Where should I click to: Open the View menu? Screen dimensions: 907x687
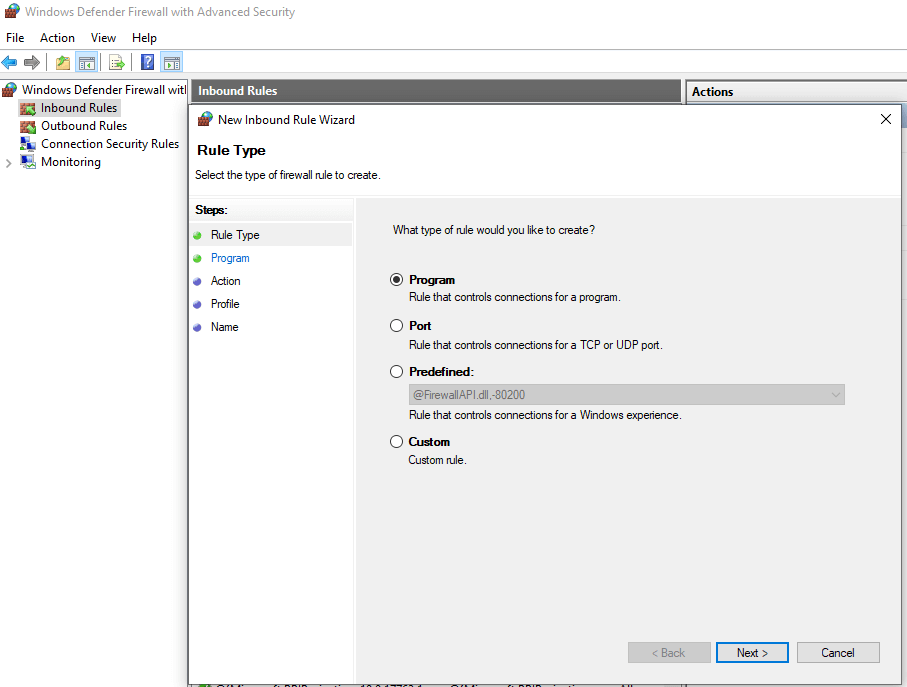point(103,37)
